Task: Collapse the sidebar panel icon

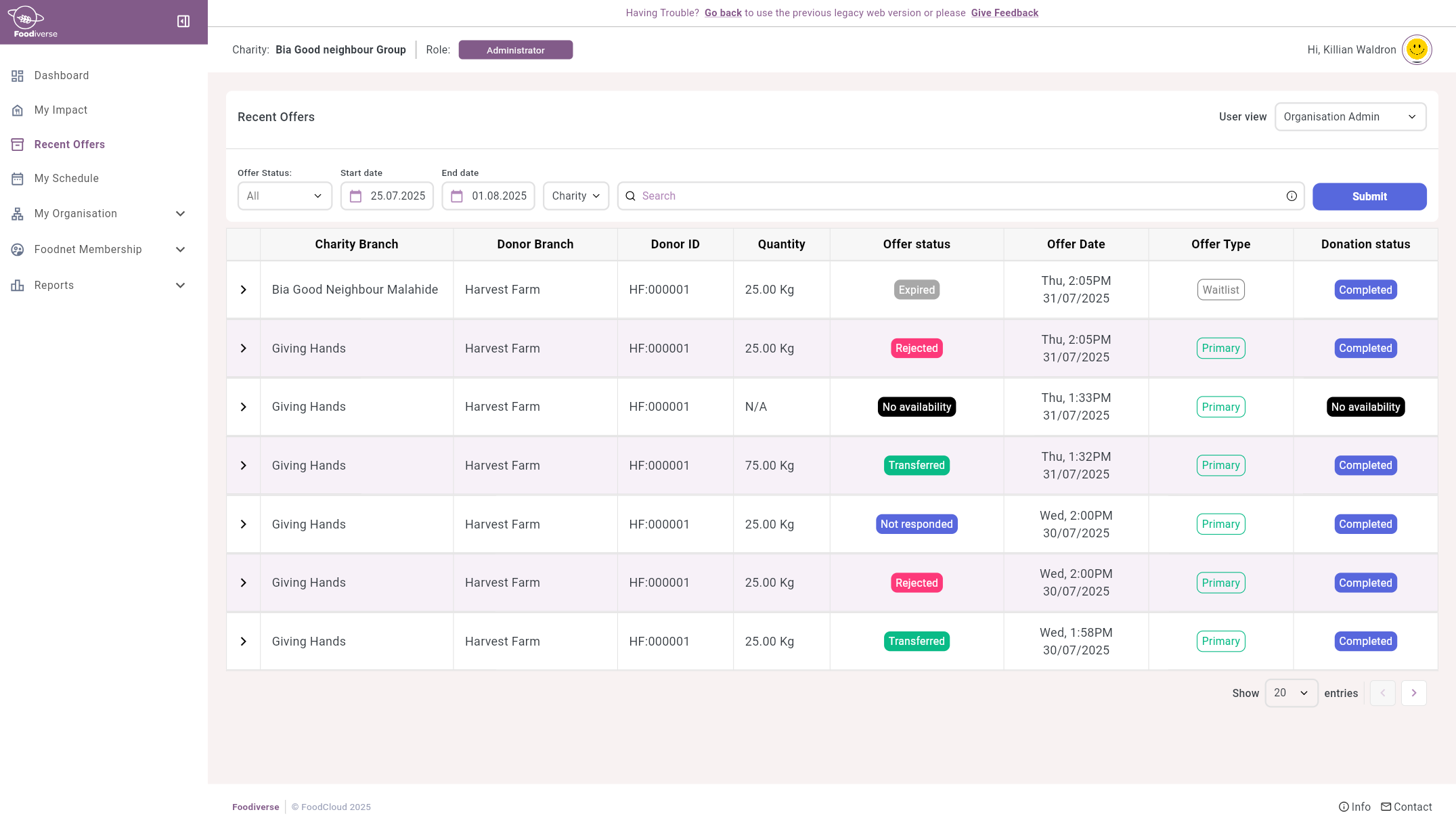Action: tap(183, 22)
